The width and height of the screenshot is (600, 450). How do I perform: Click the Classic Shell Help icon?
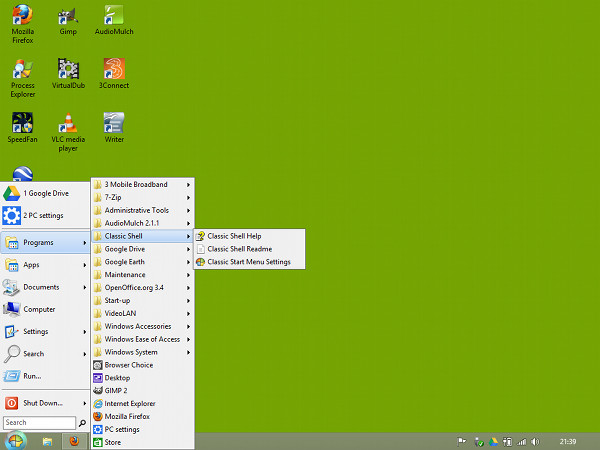(x=201, y=236)
